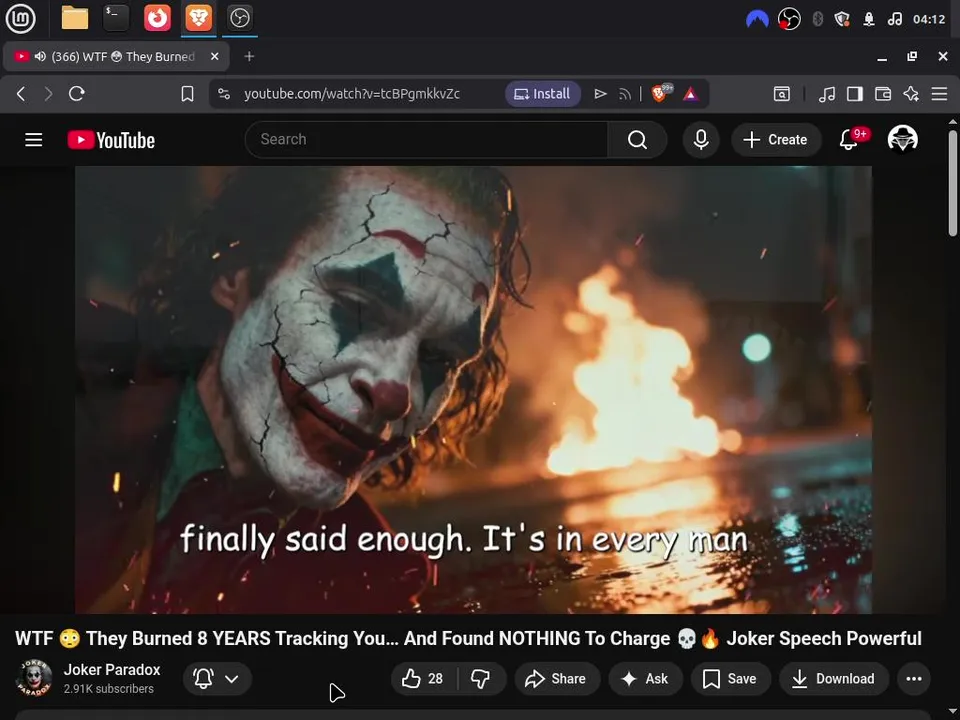Open the account avatar menu
The image size is (960, 720).
(x=902, y=139)
